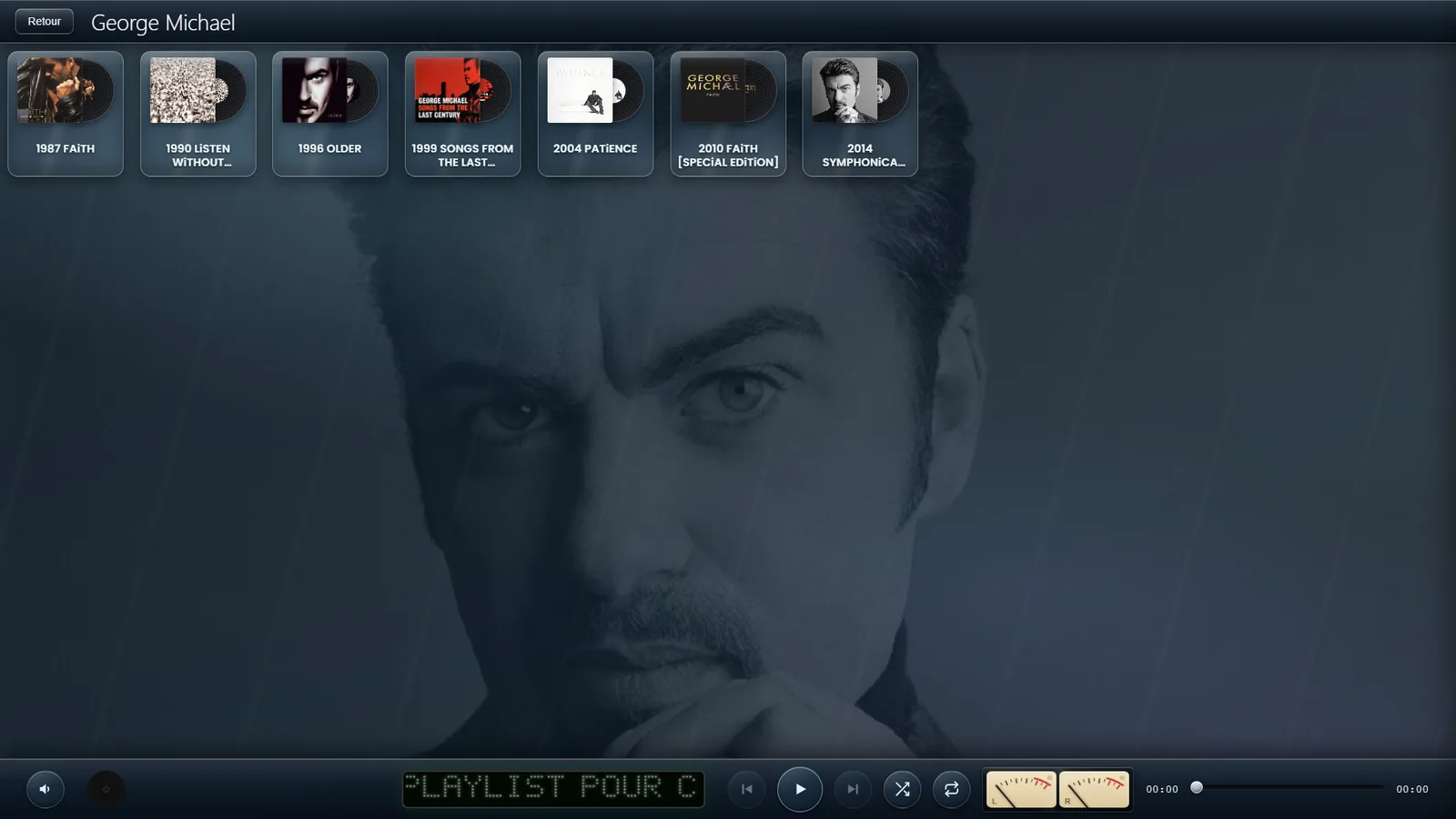Toggle shuffle mode

(x=903, y=789)
